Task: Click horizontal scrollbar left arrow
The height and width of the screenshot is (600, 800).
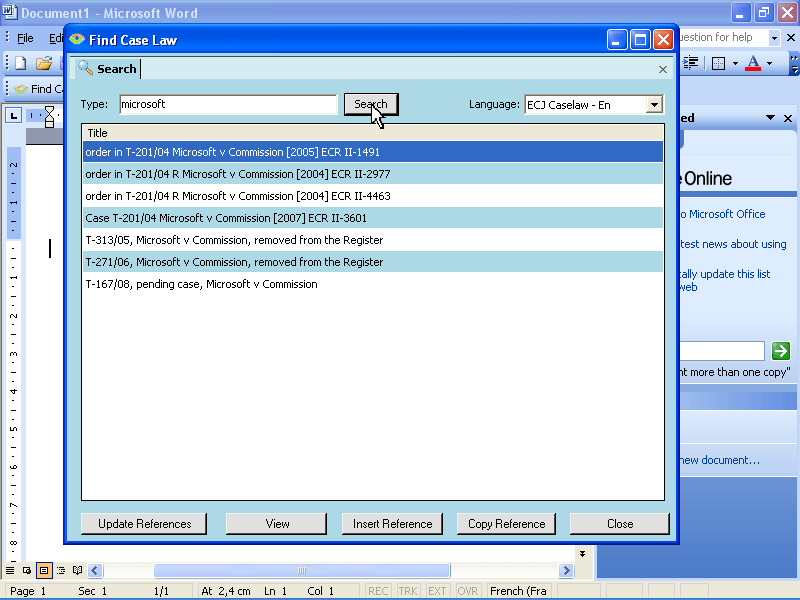Action: (x=95, y=570)
